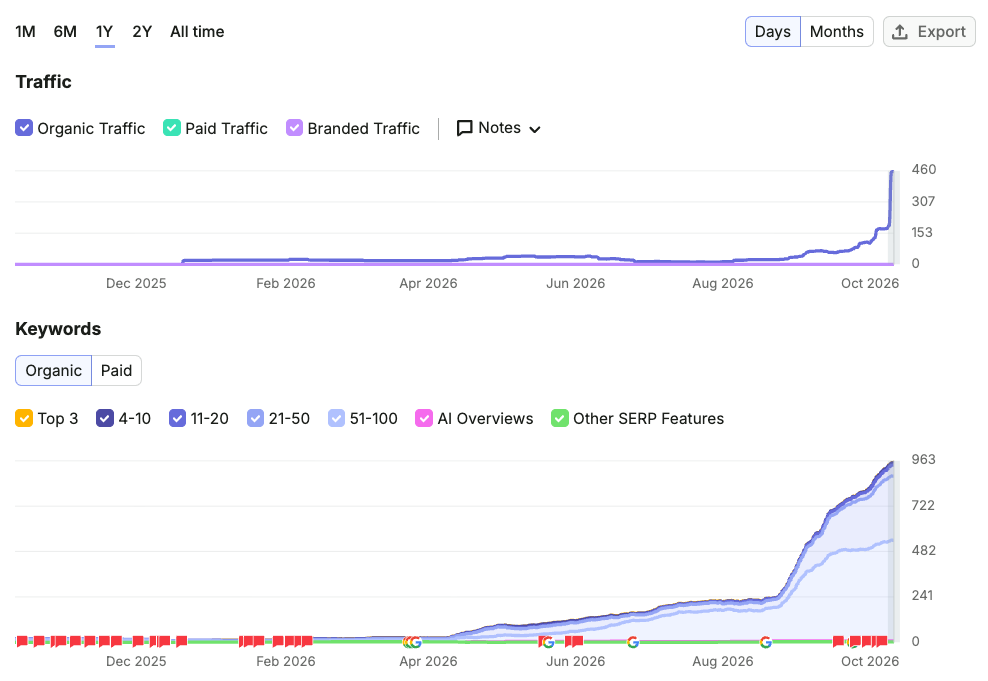Click Aug 2026 on the Keywords chart axis
Viewport: 988px width, 681px height.
point(723,661)
